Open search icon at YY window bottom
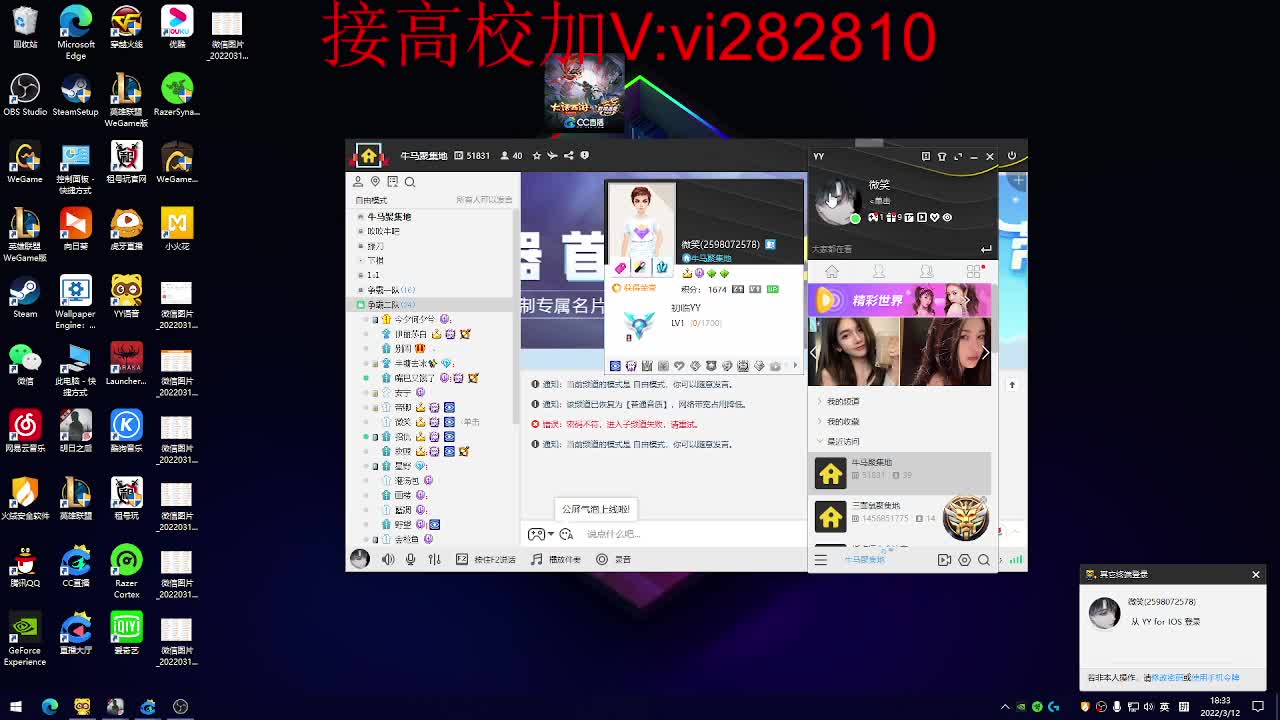 pos(984,560)
